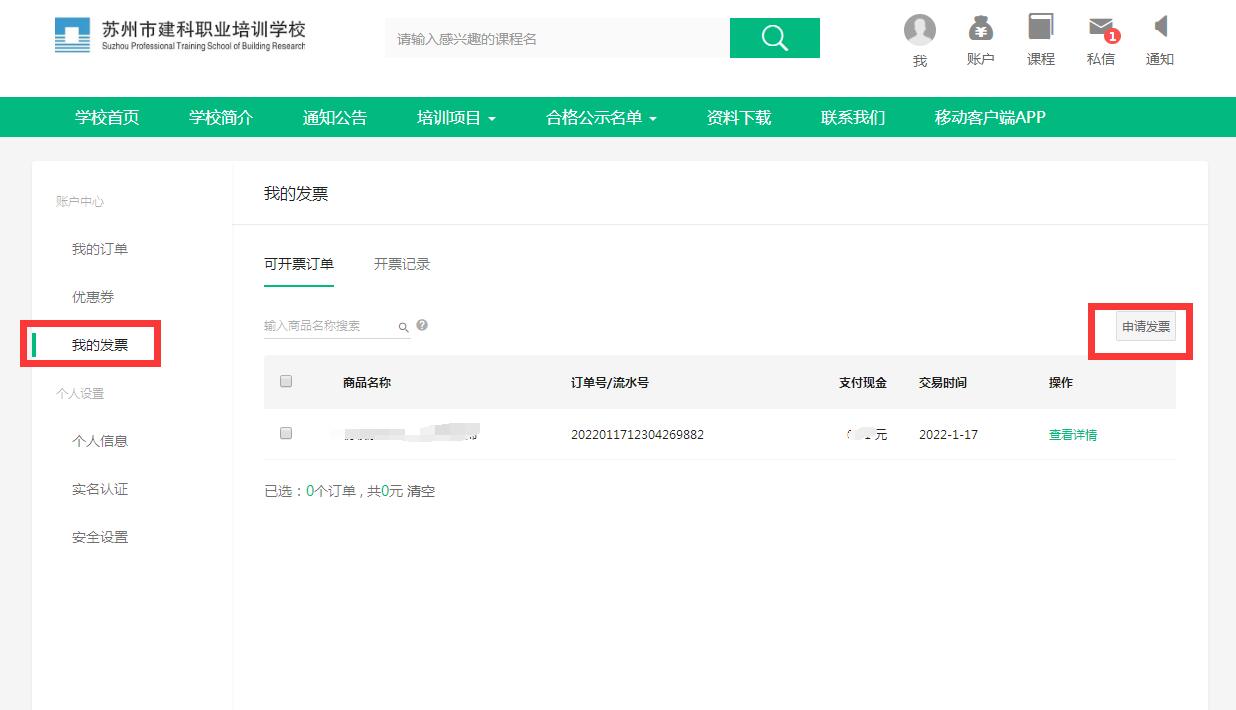
Task: Switch to the 开票记录 tab
Action: pos(402,264)
